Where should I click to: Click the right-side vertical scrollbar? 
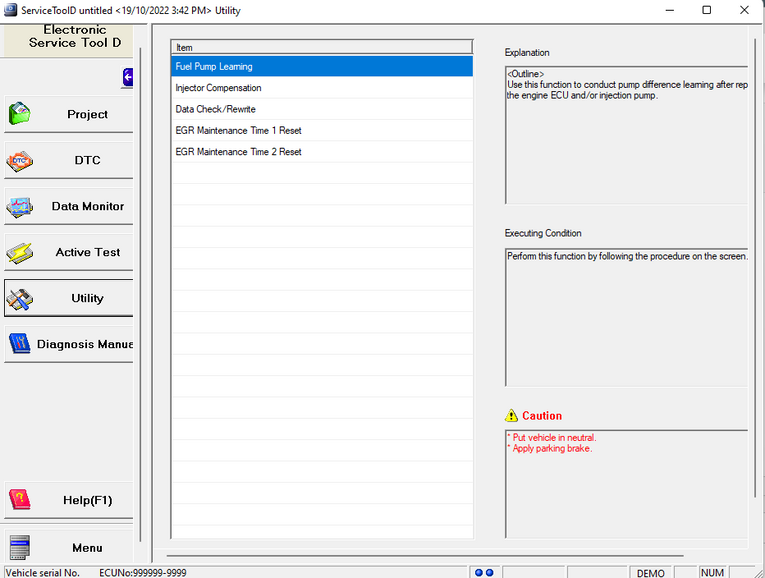point(756,268)
